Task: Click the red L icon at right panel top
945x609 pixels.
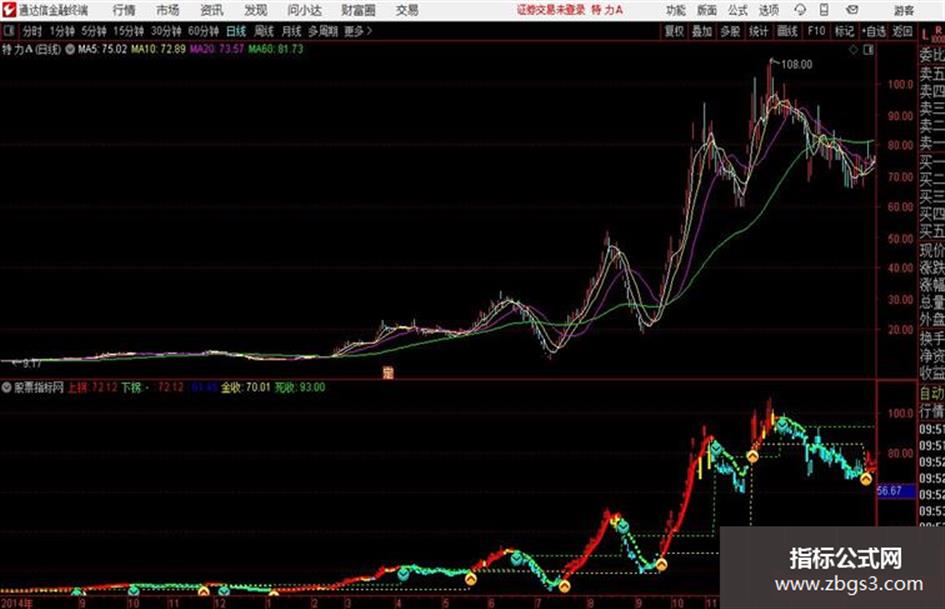Action: pyautogui.click(x=925, y=35)
